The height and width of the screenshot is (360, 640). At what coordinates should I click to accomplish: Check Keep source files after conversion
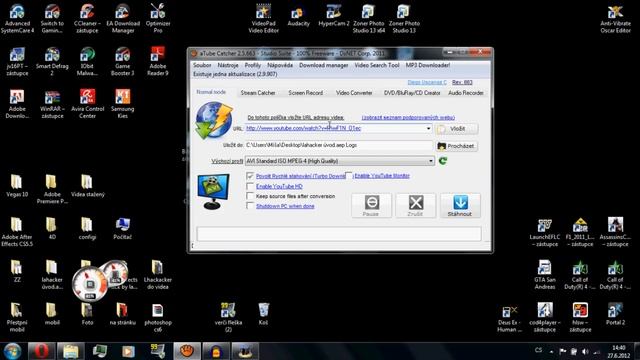tap(250, 196)
